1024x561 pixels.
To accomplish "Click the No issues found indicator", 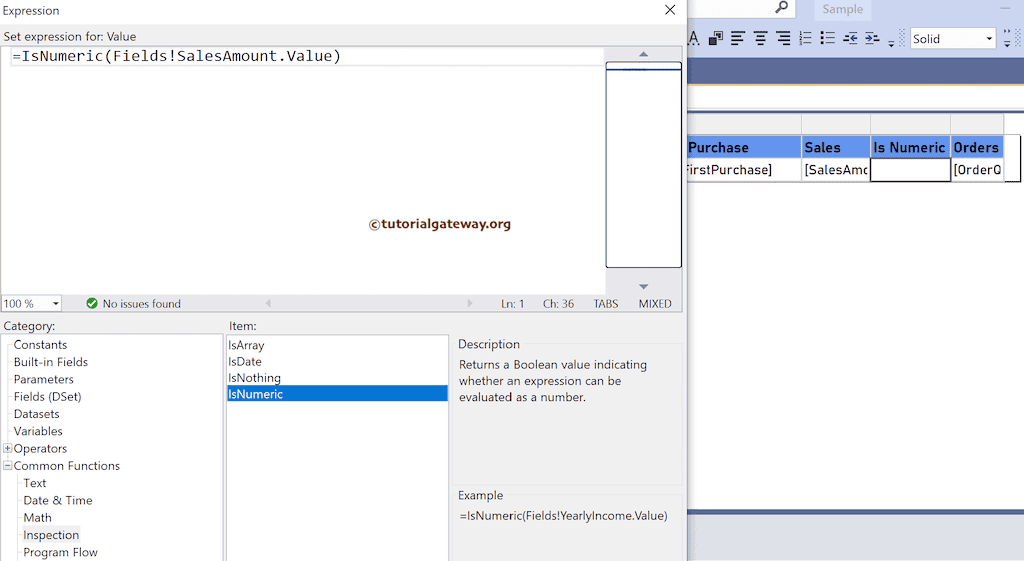I will pyautogui.click(x=133, y=304).
